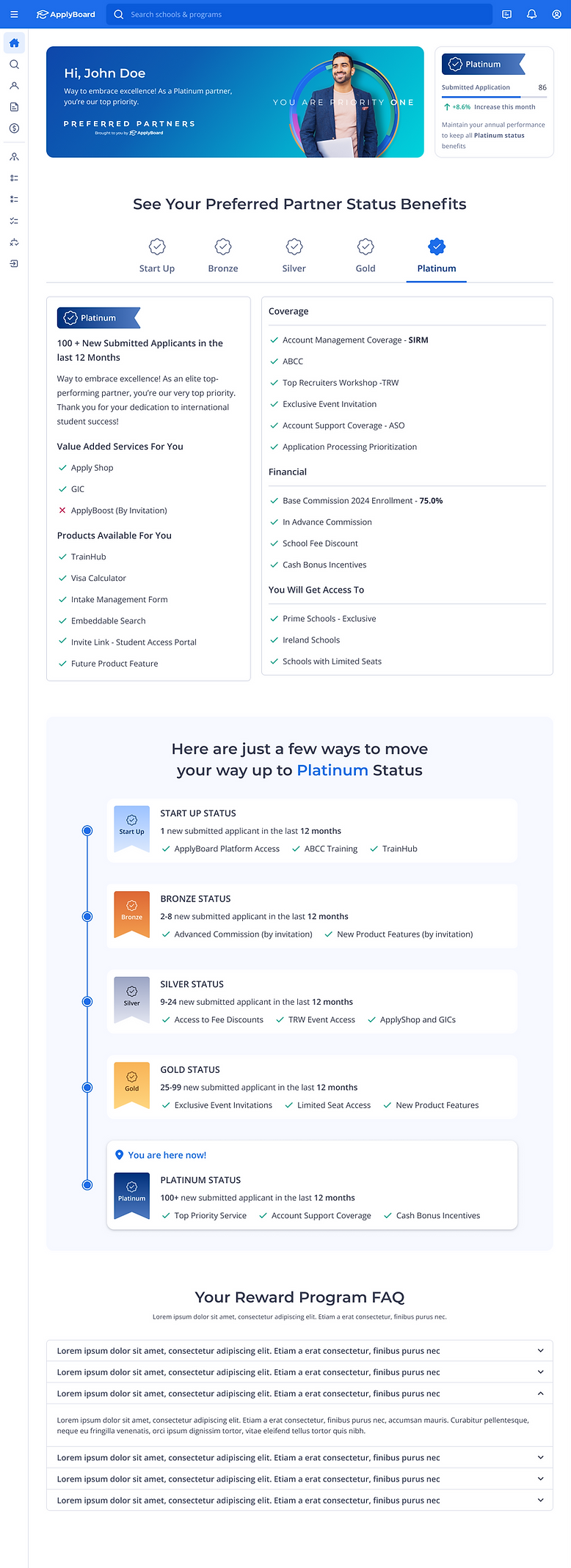Click the magnifier icon in the left sidebar
Image resolution: width=571 pixels, height=1568 pixels.
point(14,65)
